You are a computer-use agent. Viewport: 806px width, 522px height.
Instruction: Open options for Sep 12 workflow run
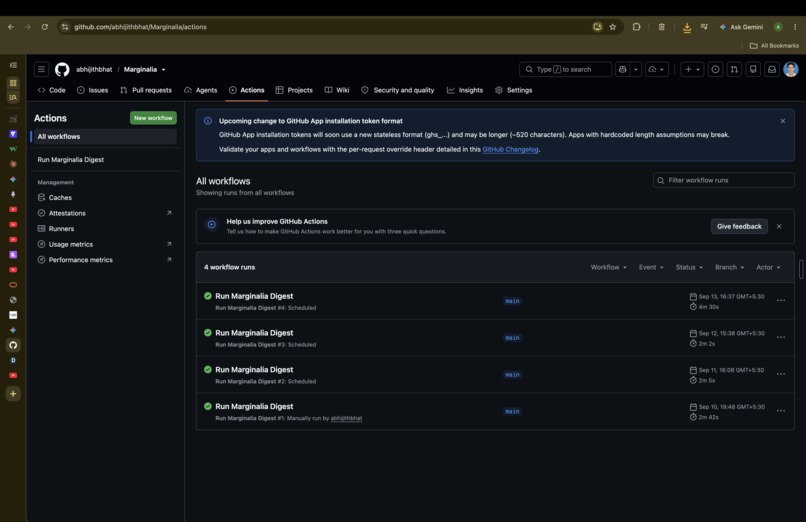tap(781, 338)
